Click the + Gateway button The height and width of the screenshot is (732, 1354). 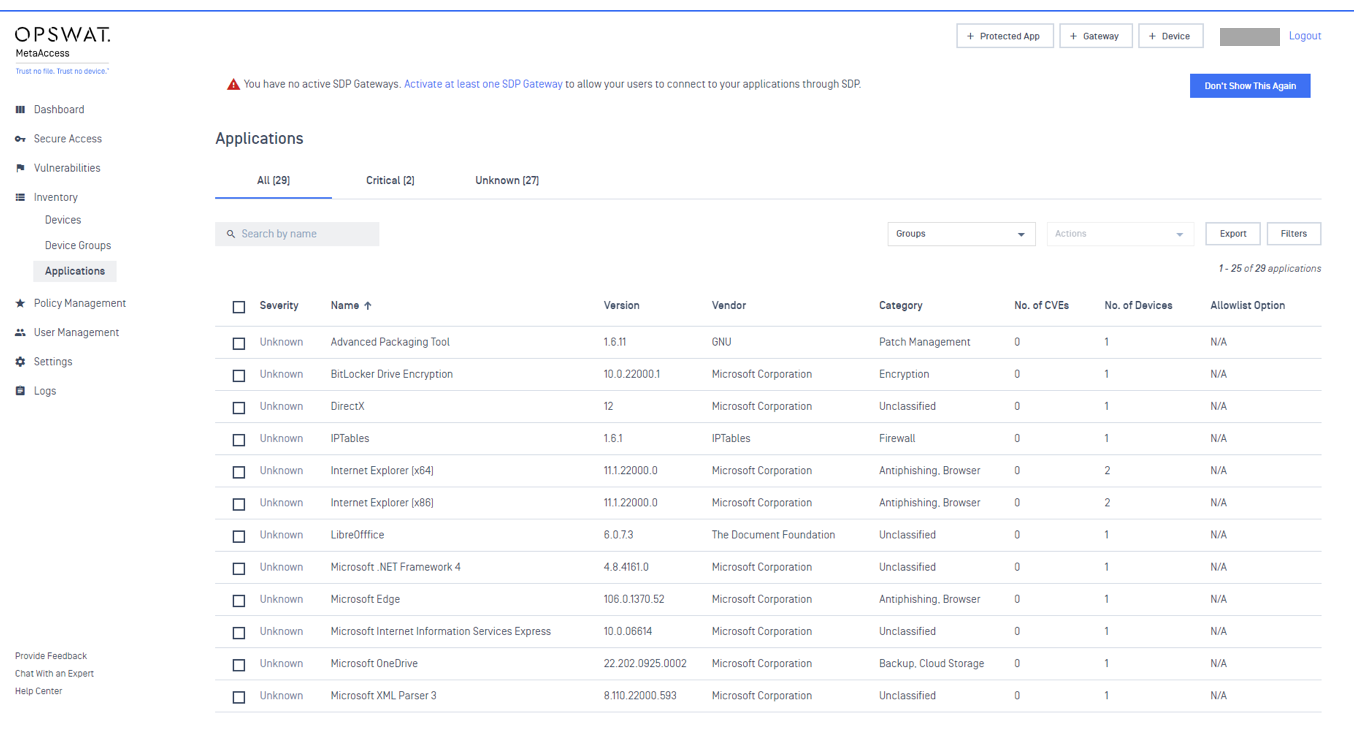tap(1096, 36)
